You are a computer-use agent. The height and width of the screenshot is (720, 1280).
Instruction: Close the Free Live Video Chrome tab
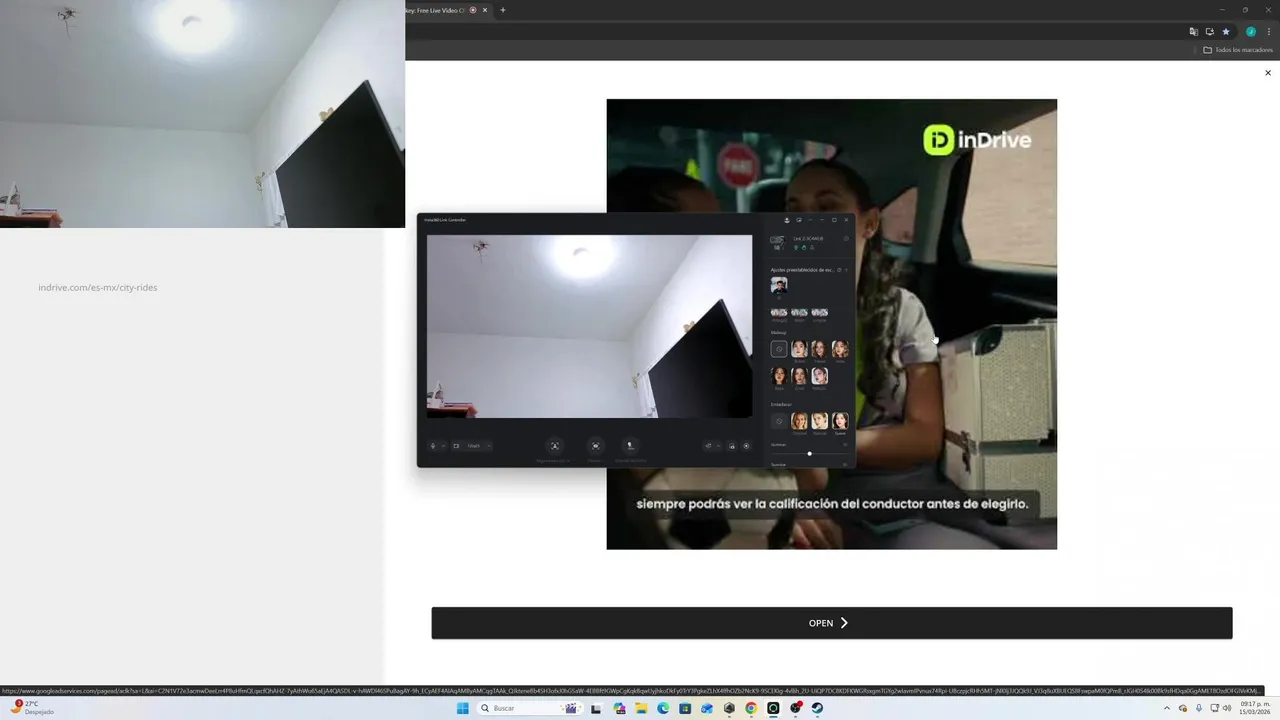click(x=485, y=10)
